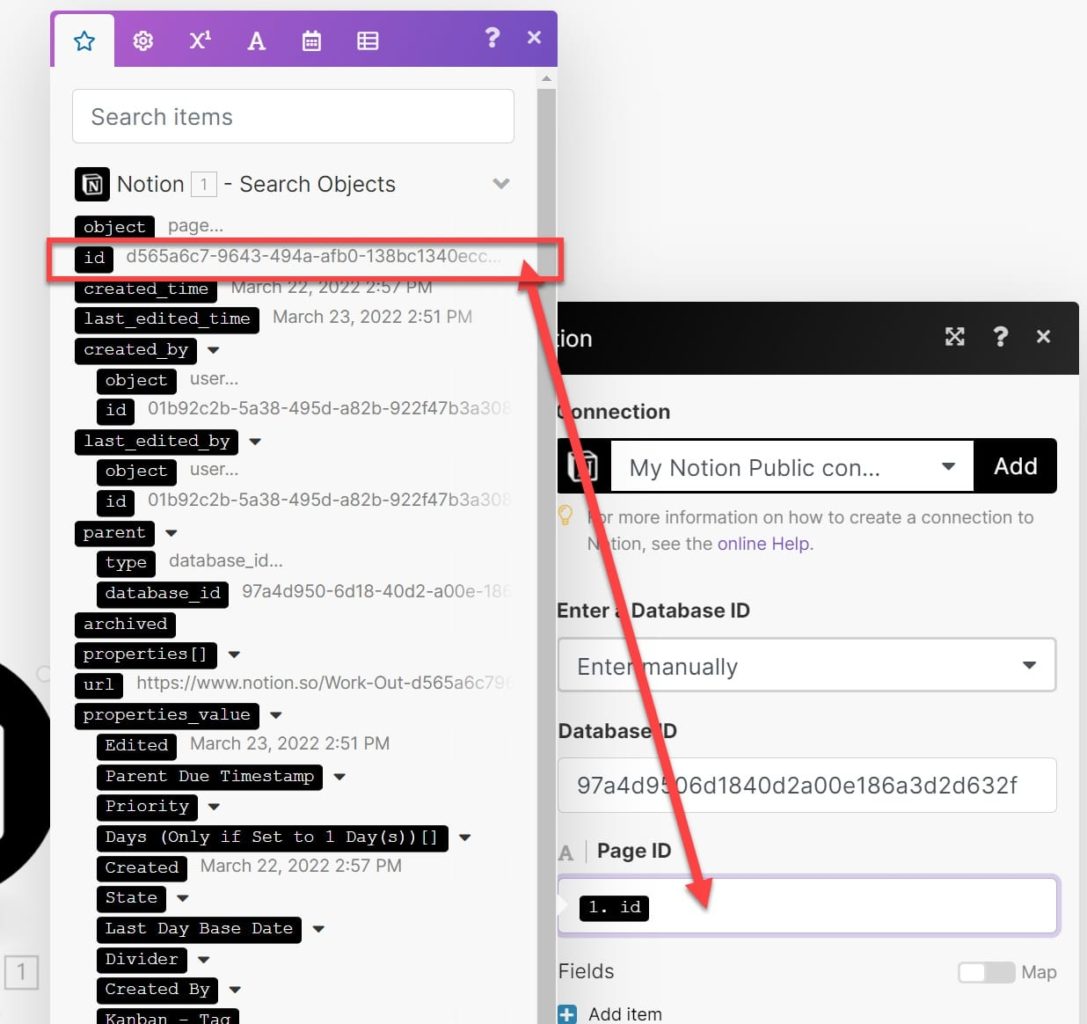
Task: Open the Enter manually dropdown
Action: [807, 666]
